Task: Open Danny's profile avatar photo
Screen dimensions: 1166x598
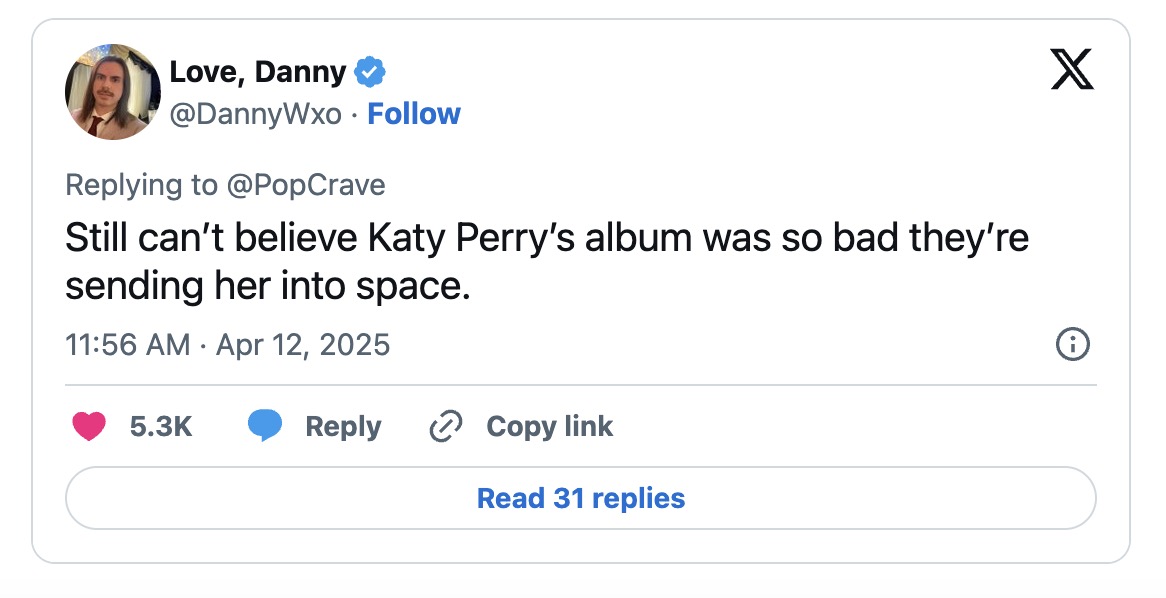Action: pyautogui.click(x=113, y=92)
